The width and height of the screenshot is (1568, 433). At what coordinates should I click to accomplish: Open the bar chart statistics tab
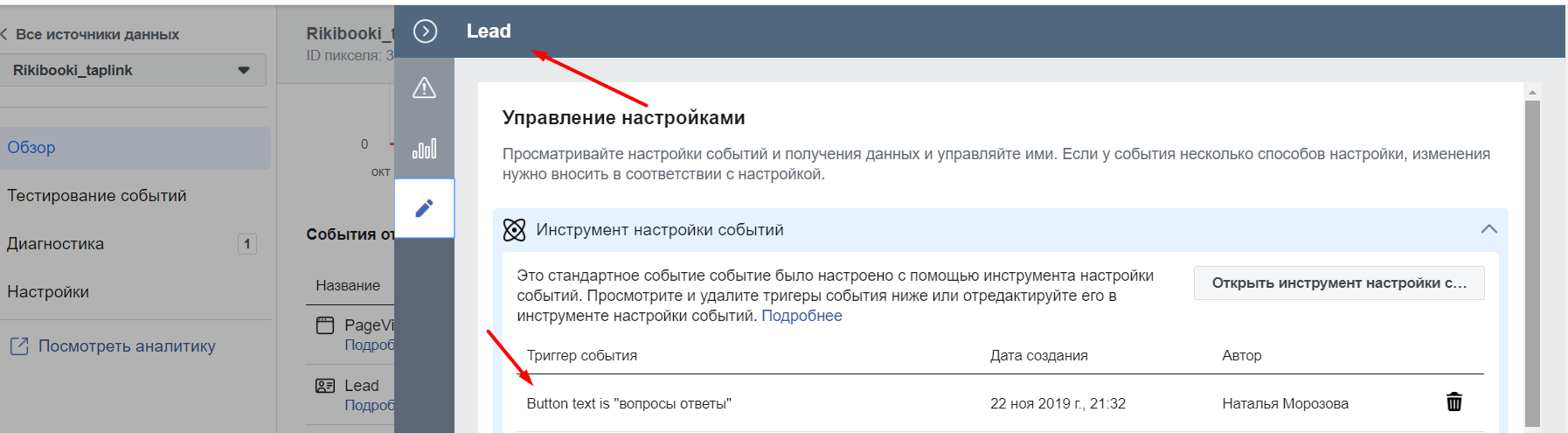point(424,148)
